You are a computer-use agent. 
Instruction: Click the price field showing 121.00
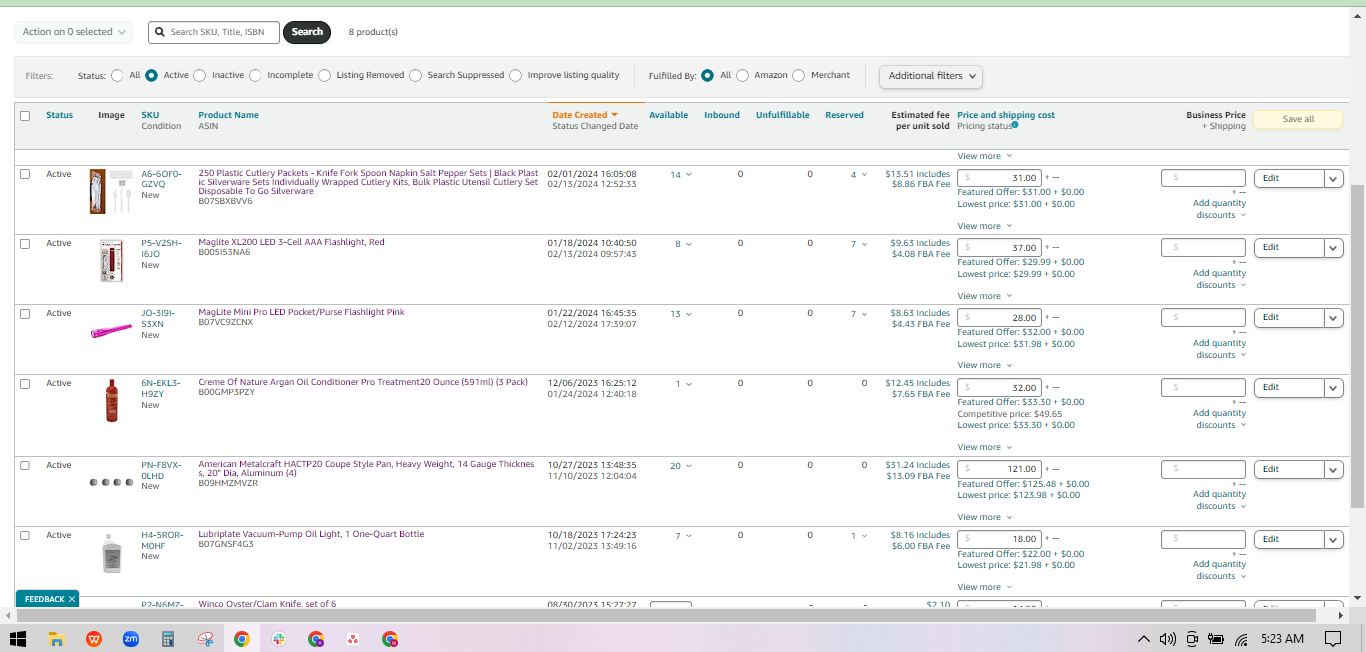[1000, 469]
